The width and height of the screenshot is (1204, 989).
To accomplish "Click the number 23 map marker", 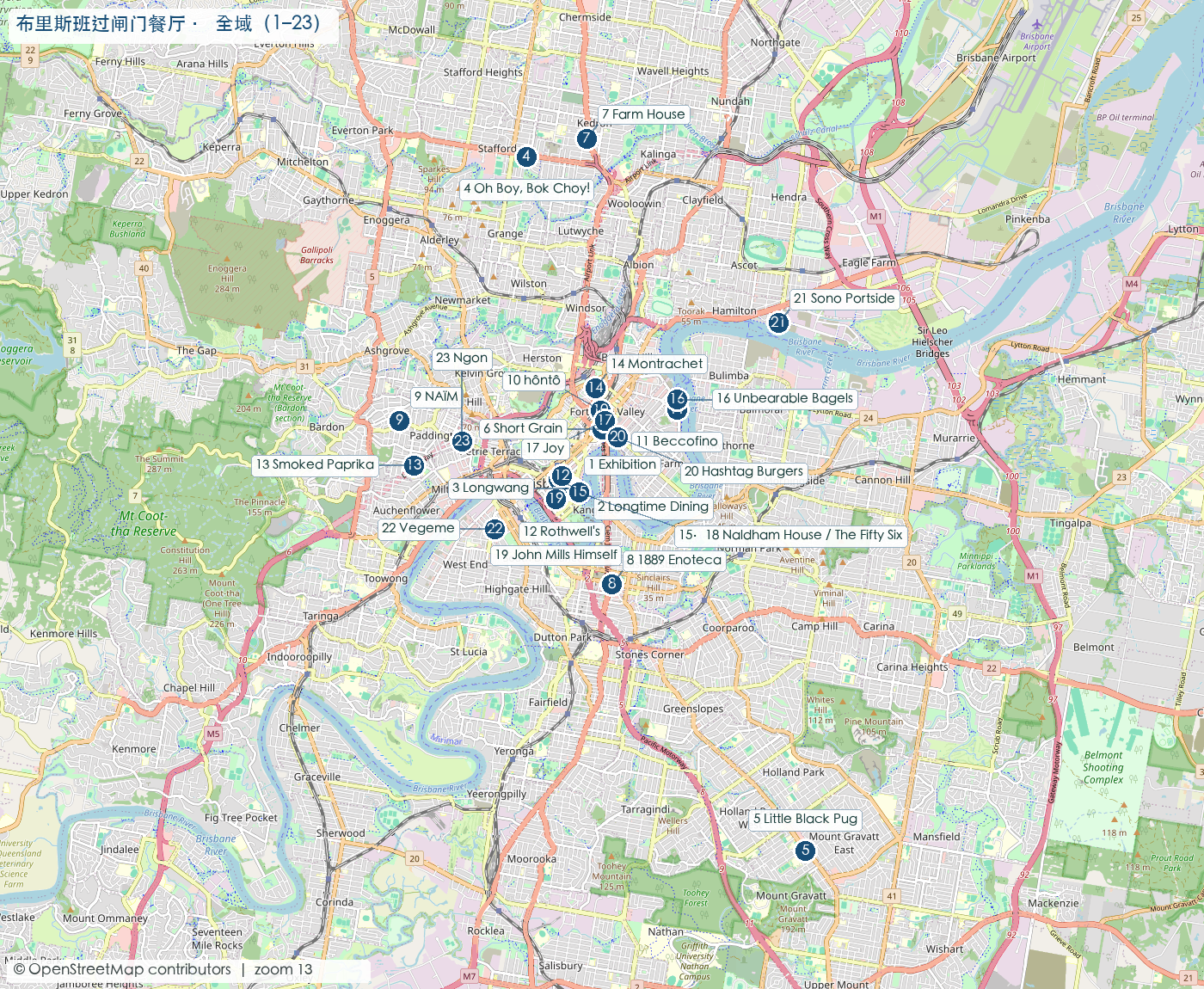I will click(462, 441).
